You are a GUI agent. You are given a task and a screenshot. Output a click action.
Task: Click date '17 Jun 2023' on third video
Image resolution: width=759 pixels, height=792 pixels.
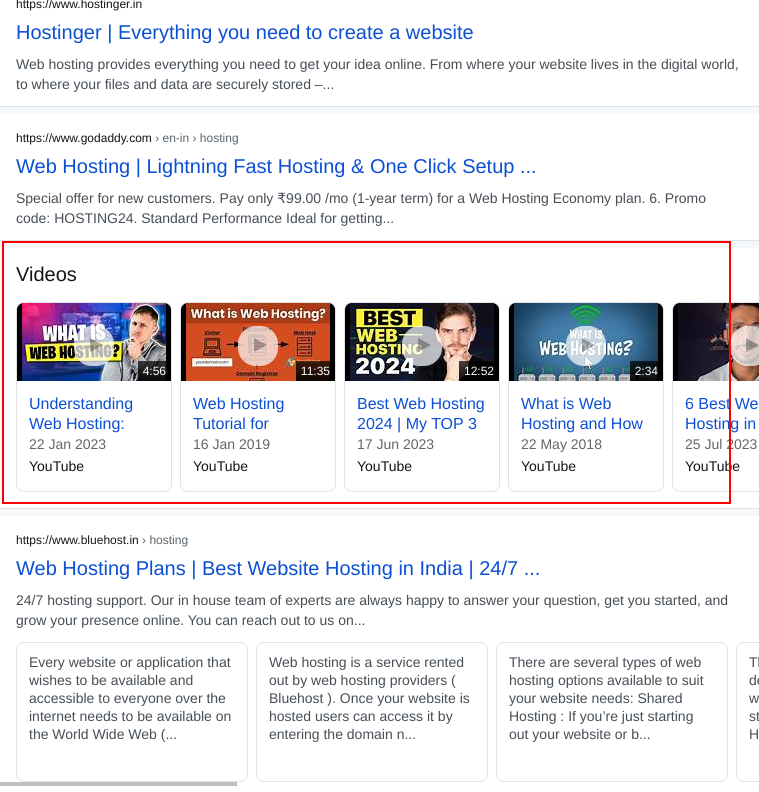click(395, 444)
